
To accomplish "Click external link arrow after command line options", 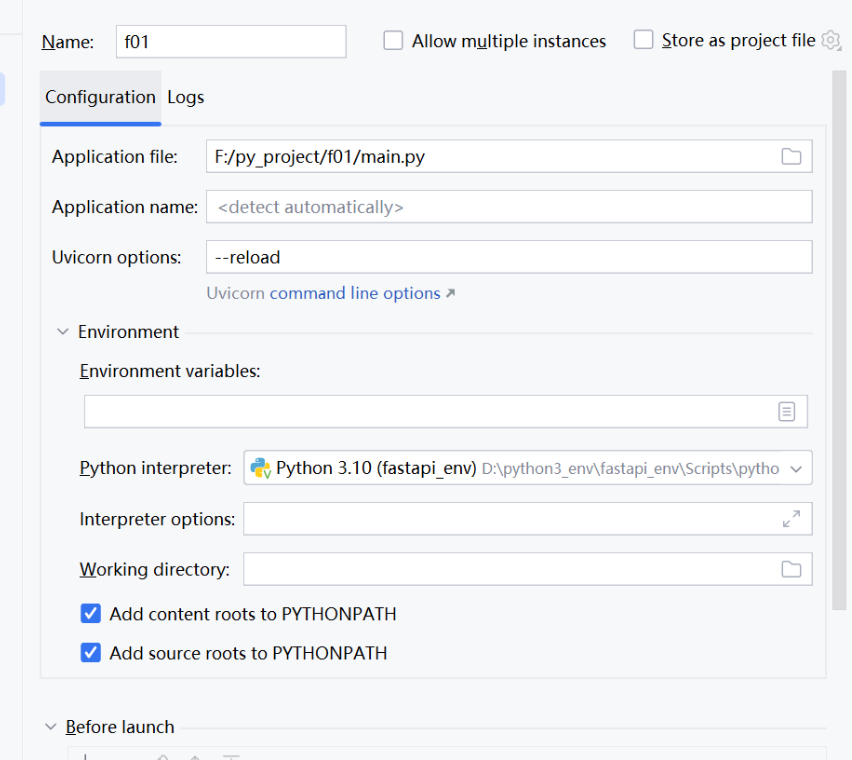I will point(450,294).
